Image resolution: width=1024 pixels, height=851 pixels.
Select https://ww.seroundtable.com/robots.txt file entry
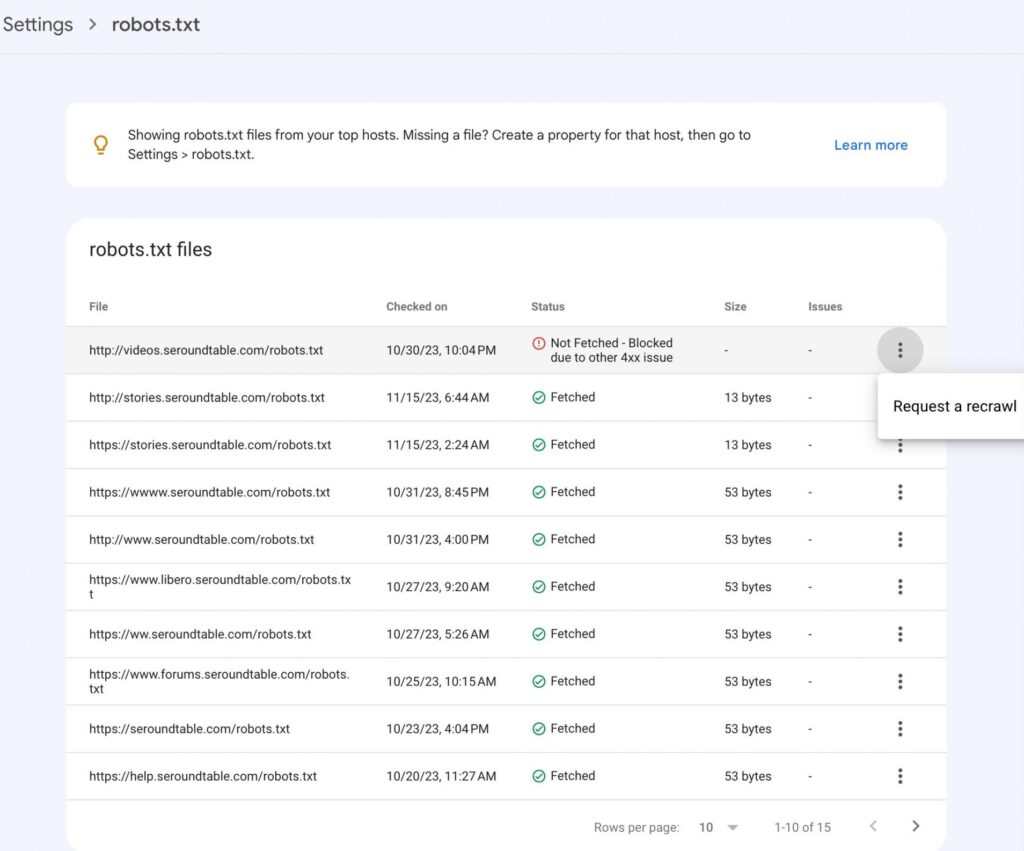(x=200, y=634)
